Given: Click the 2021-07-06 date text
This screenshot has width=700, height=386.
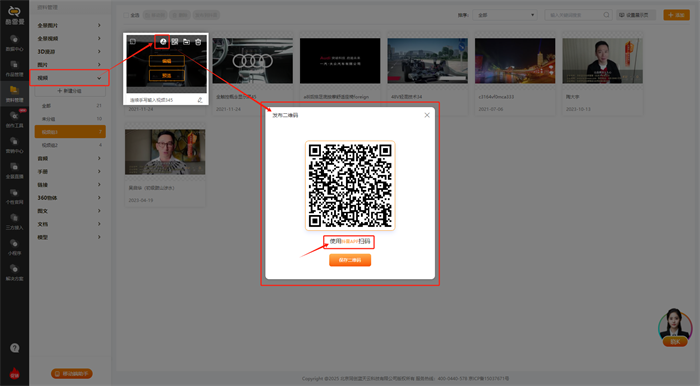Looking at the screenshot, I should click(491, 109).
